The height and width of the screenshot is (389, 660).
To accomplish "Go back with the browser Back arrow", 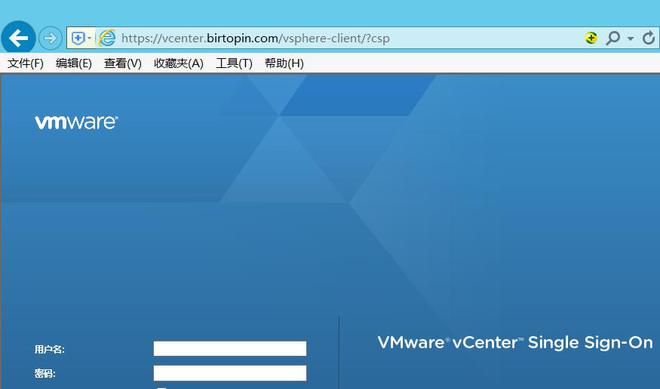I will coord(19,38).
